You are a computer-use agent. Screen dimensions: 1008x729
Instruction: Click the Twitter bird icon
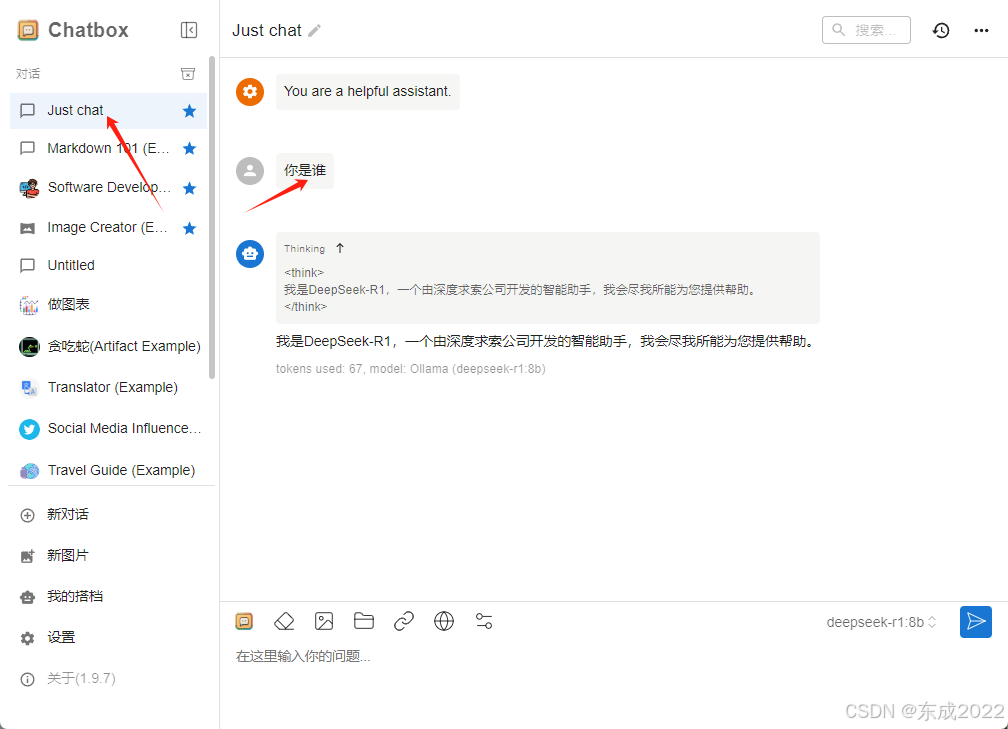coord(29,429)
